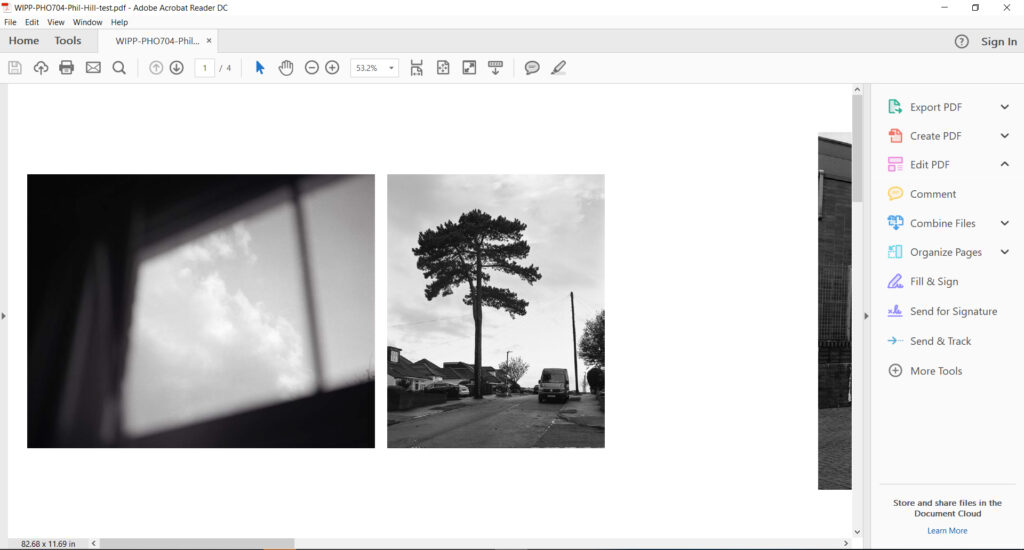The image size is (1024, 550).
Task: Click the Save file icon
Action: 14,67
